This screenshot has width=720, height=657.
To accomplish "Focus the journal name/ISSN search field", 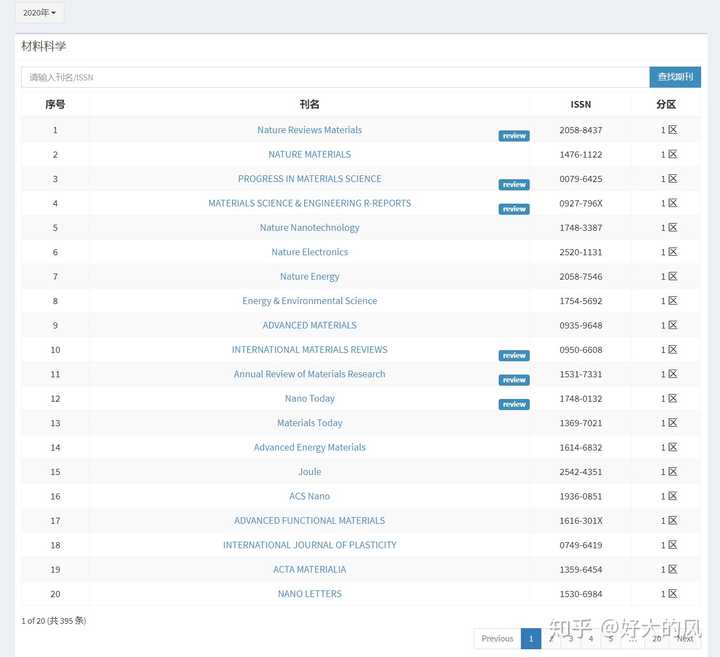I will click(x=335, y=77).
